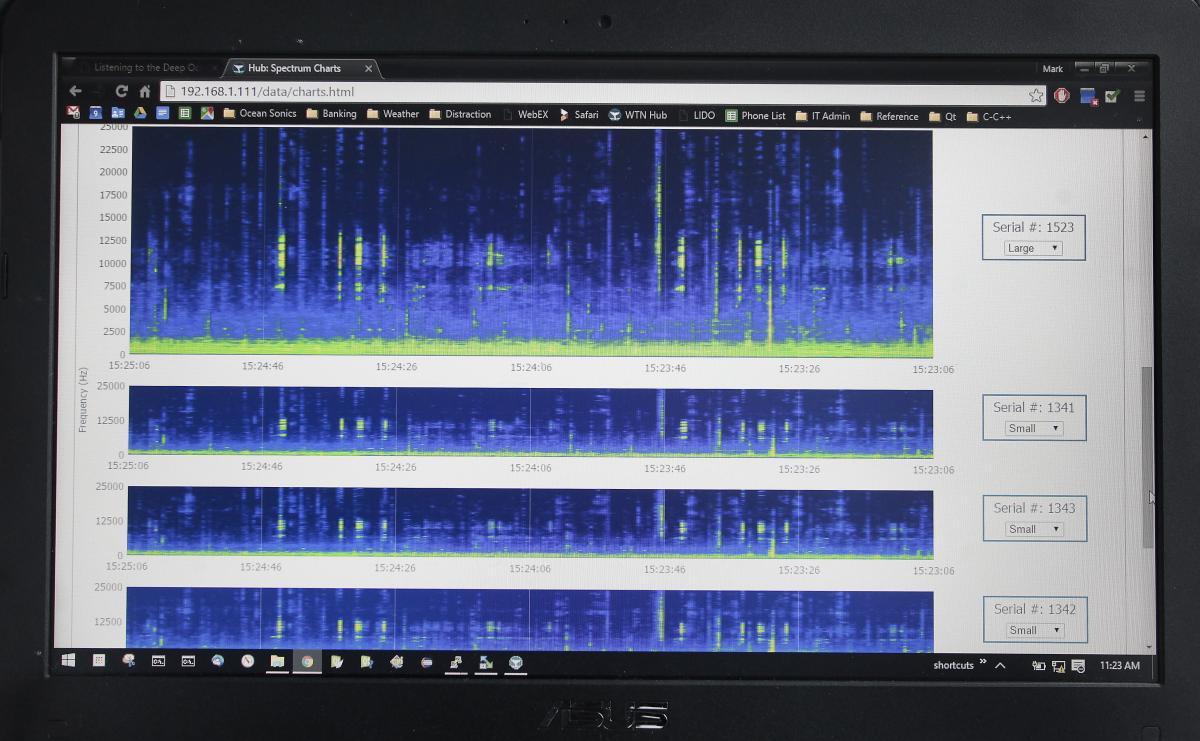Screen dimensions: 1200x741
Task: Expand the shortcuts toolbar overflow chevron
Action: (x=983, y=662)
